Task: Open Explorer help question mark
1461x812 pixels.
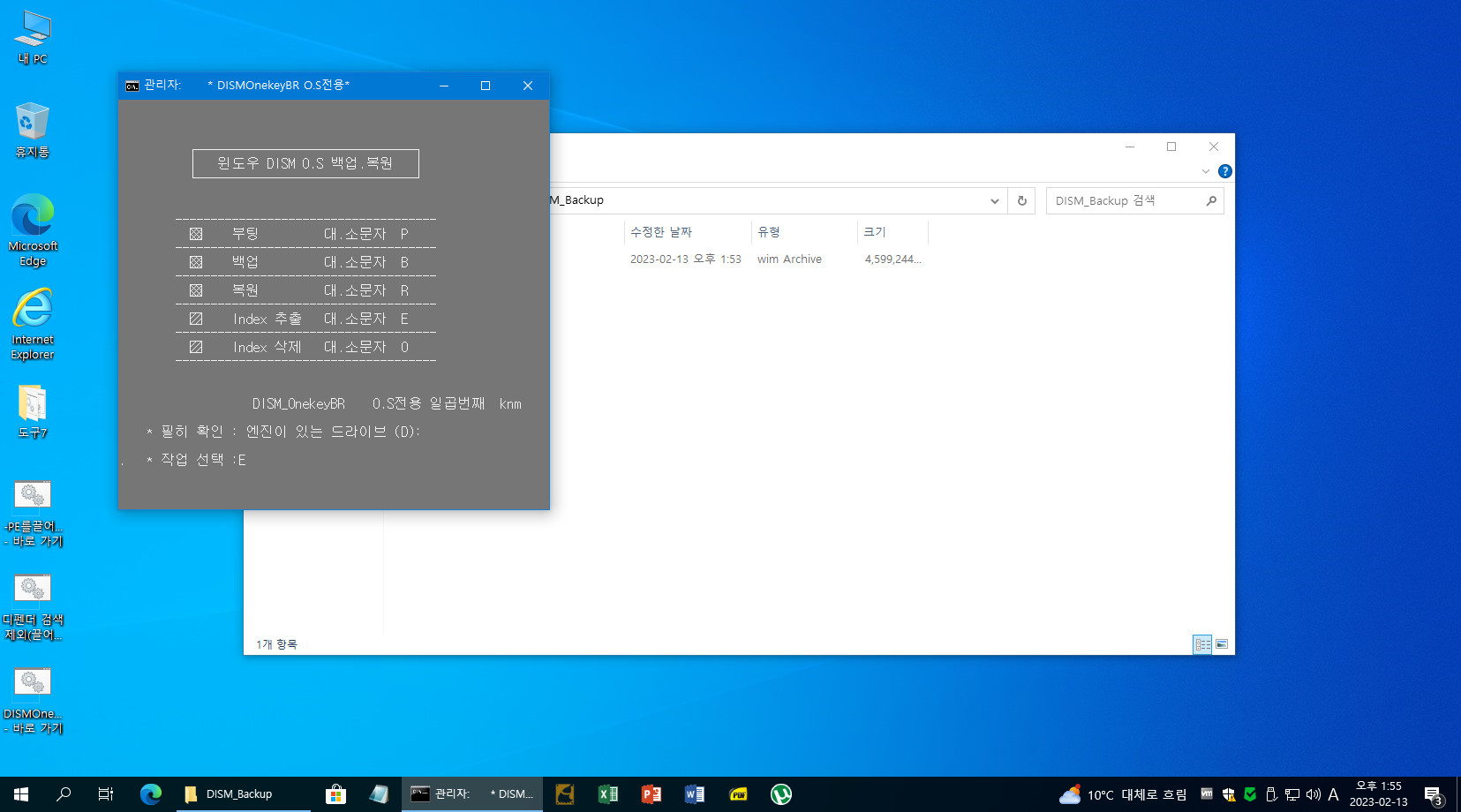Action: click(x=1225, y=171)
